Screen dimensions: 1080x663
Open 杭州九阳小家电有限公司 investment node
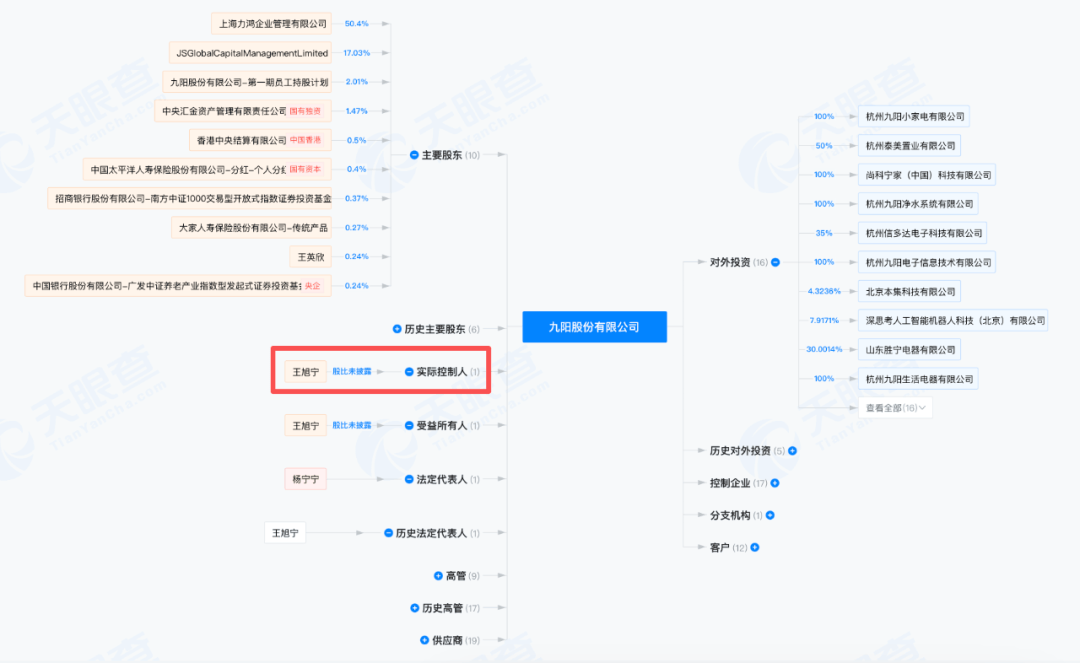(914, 116)
